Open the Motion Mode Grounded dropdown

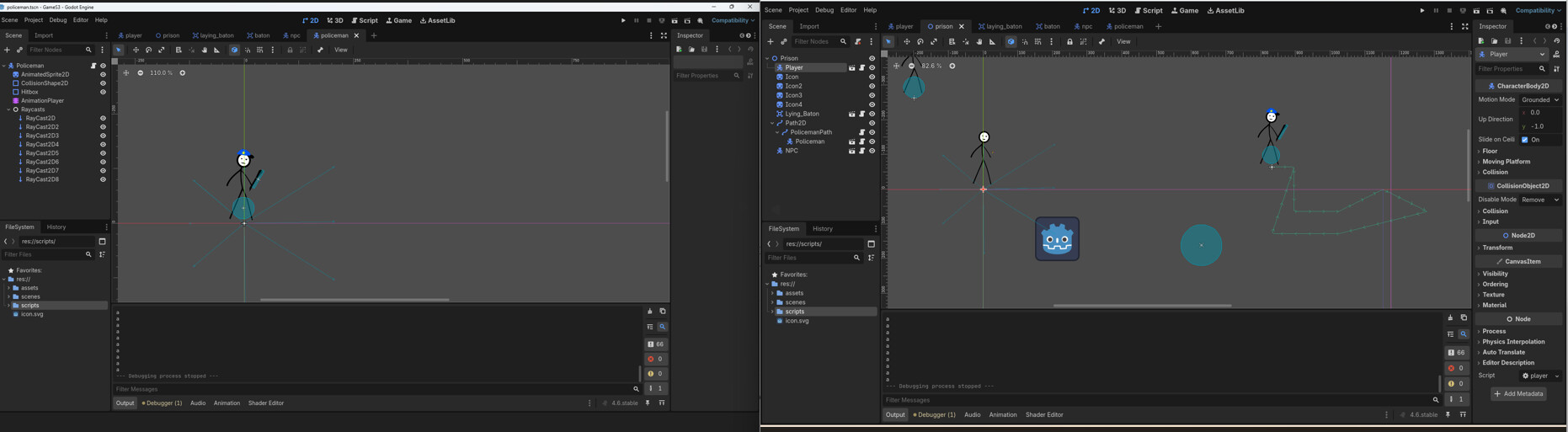pyautogui.click(x=1540, y=99)
